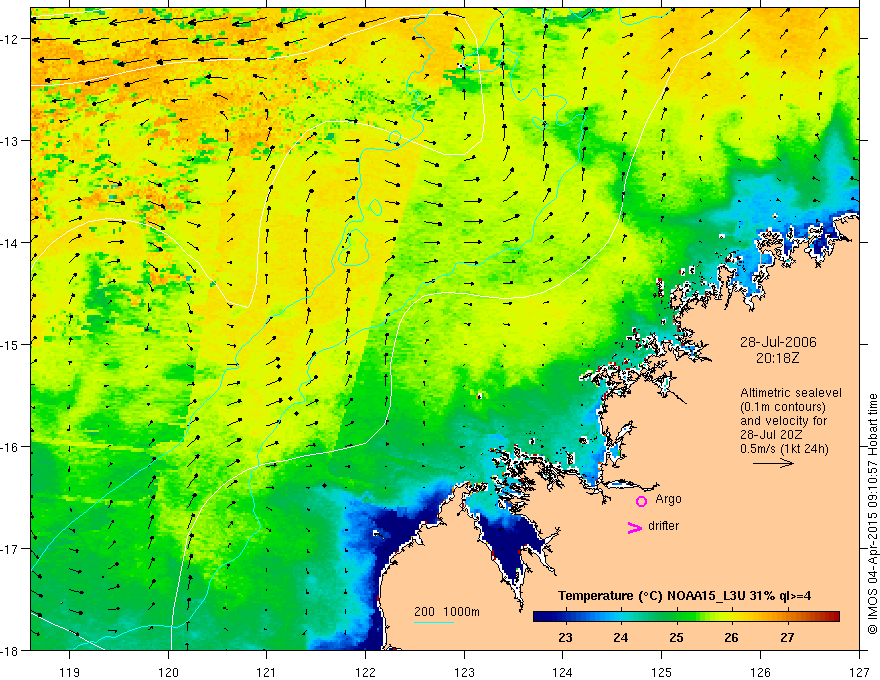Click the 0.5m/s velocity scale arrow
The height and width of the screenshot is (680, 880).
coord(773,463)
